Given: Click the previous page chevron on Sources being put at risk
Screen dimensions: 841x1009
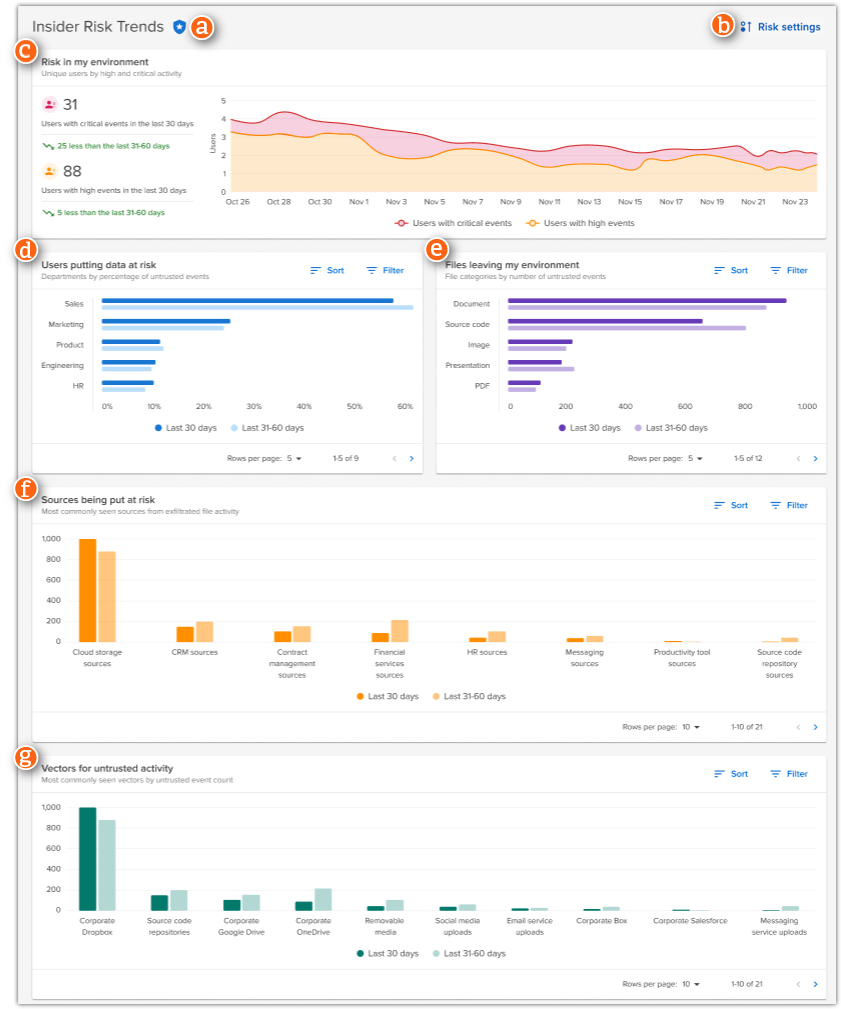Looking at the screenshot, I should coord(797,729).
